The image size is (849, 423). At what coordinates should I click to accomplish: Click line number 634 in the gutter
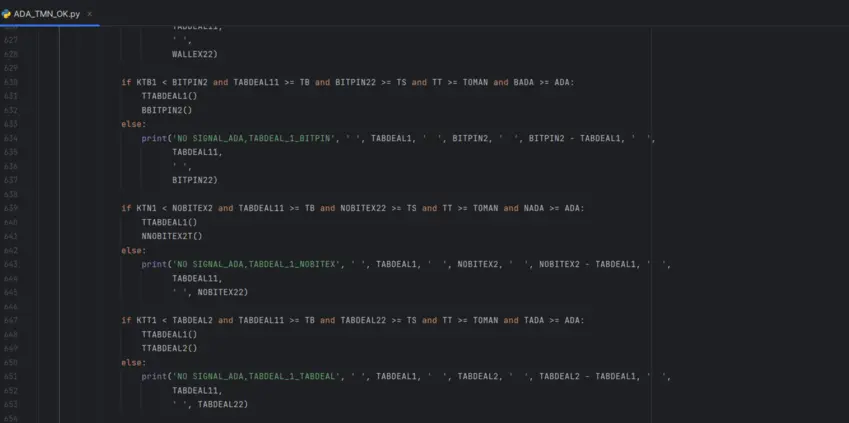(11, 138)
